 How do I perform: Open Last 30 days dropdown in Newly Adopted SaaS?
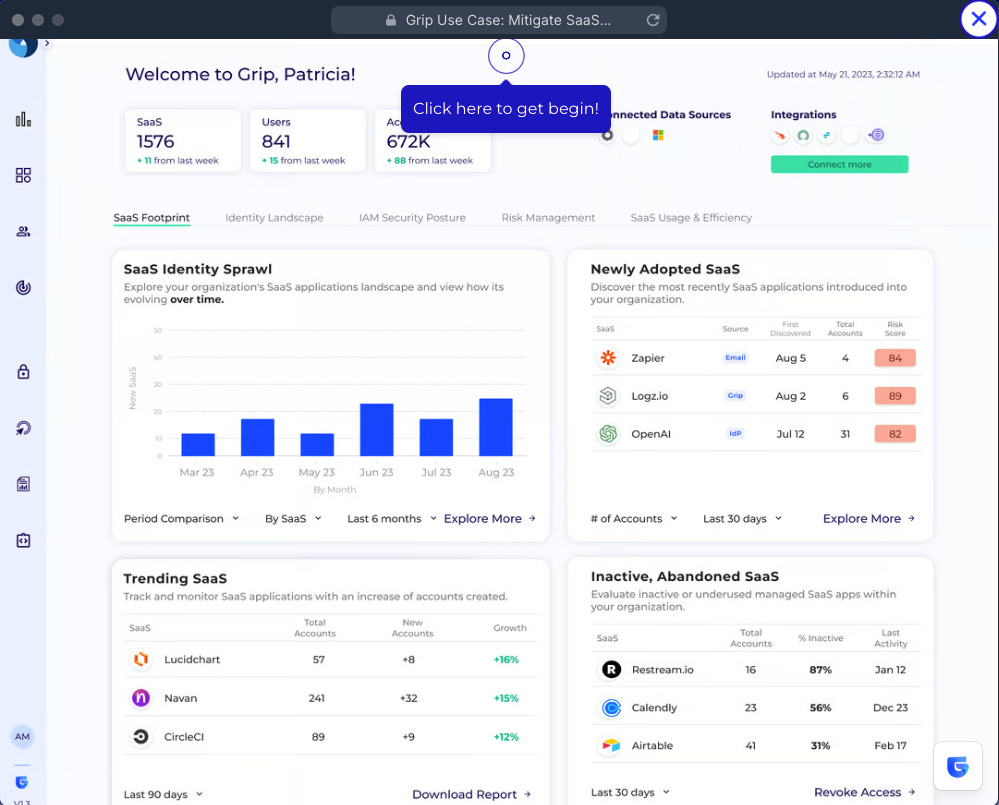[x=742, y=518]
